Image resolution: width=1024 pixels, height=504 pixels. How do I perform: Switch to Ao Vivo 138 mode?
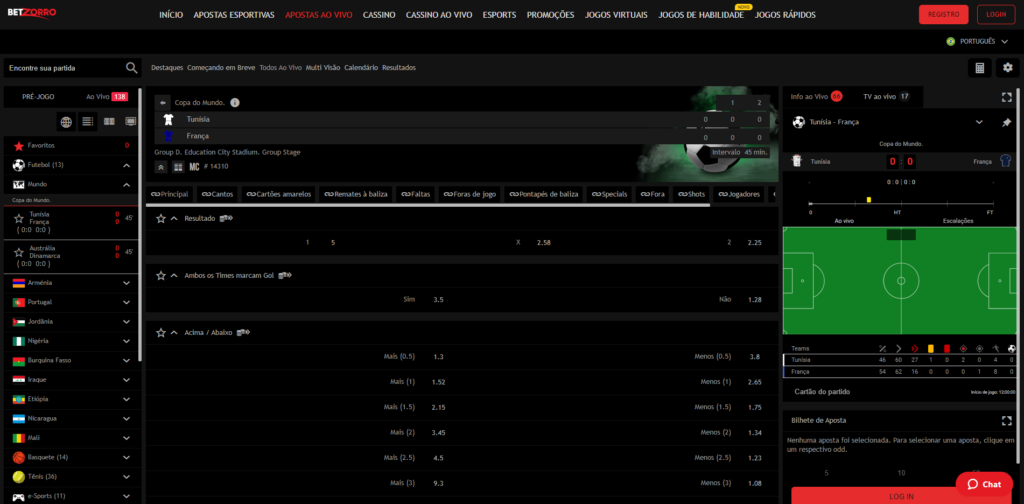point(106,97)
